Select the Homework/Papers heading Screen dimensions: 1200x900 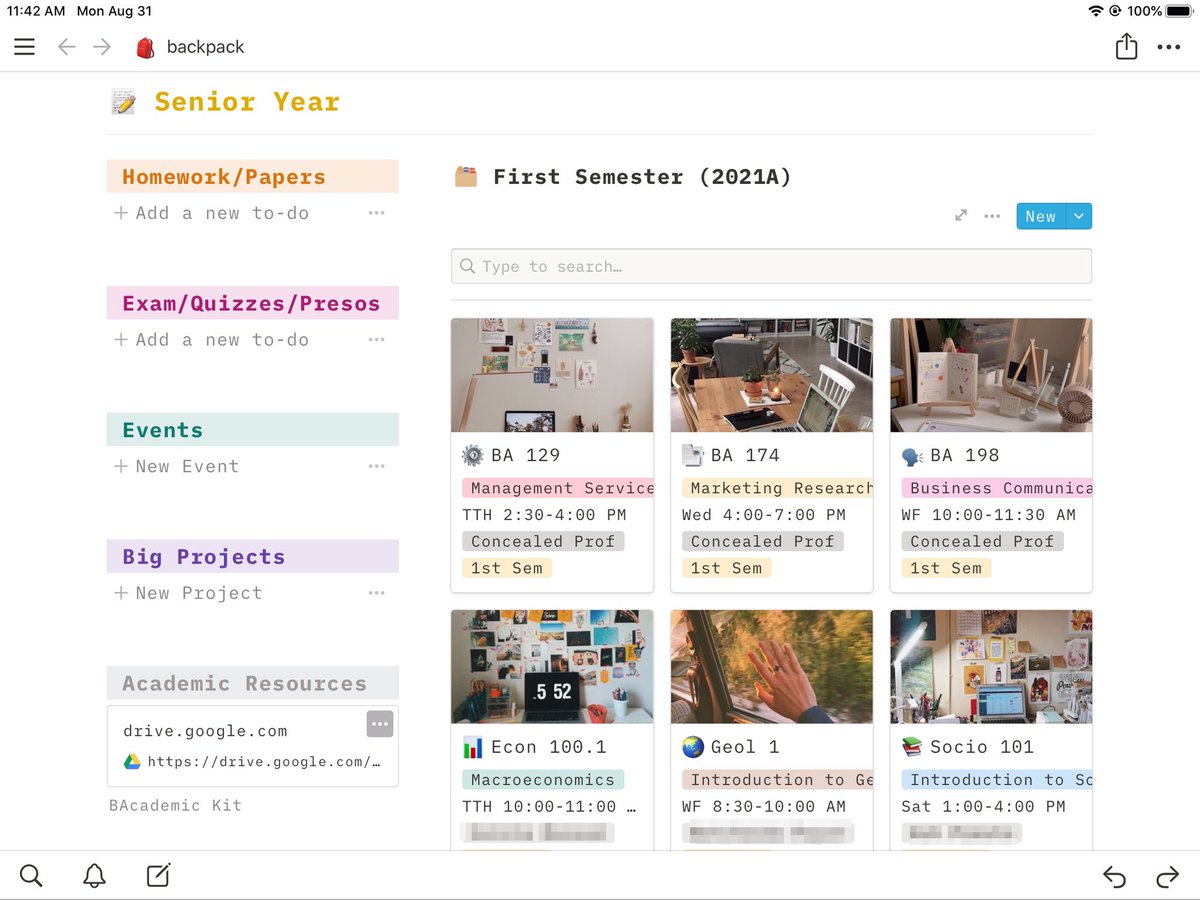click(x=224, y=177)
